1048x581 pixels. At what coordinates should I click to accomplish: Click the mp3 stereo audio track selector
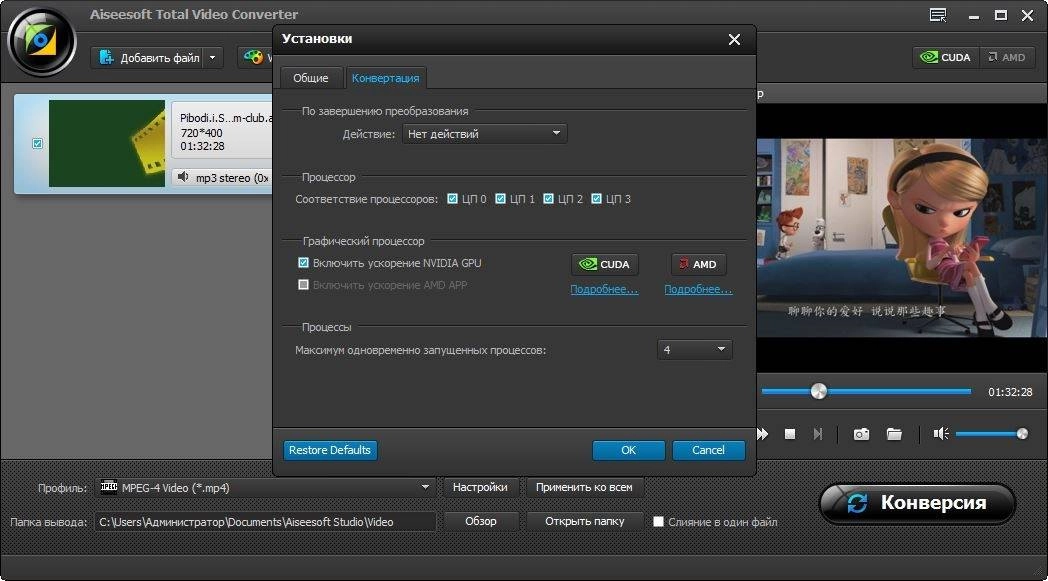point(224,178)
